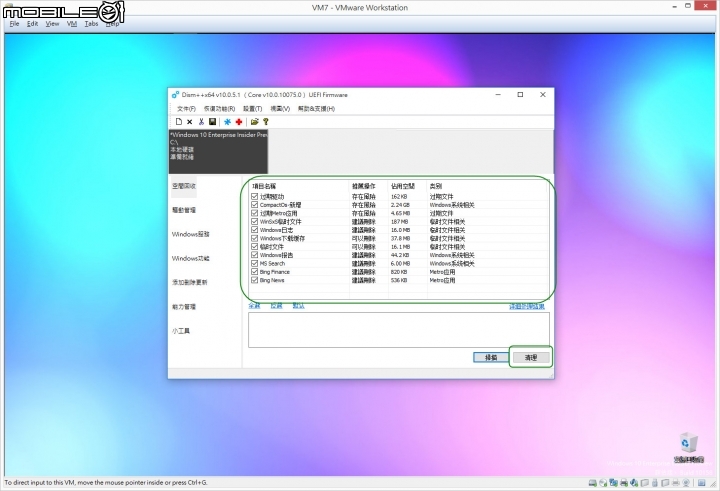Click the black X delete toolbar icon
The width and height of the screenshot is (720, 491).
[189, 122]
